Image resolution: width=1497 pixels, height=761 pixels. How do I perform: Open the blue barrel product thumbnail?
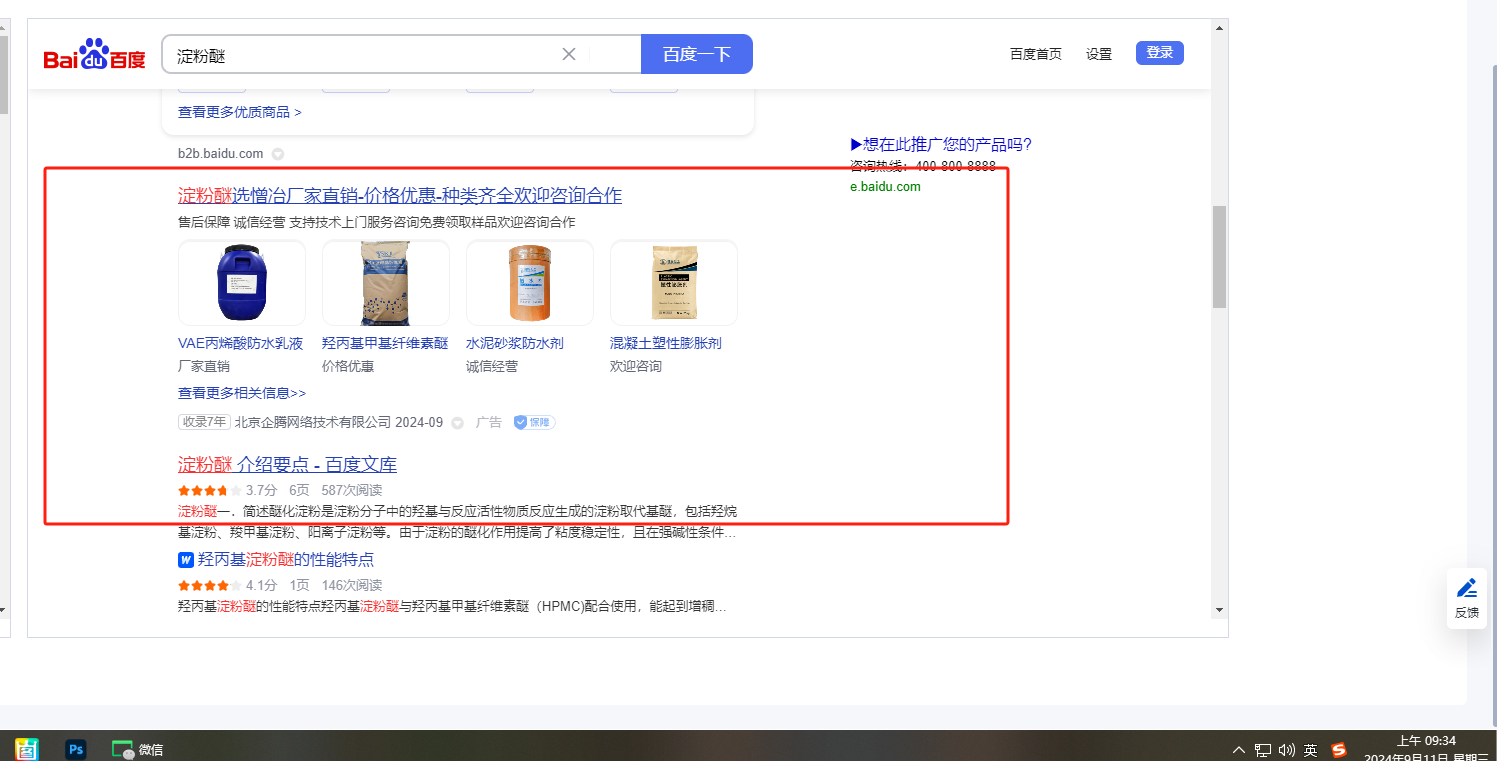(x=242, y=283)
